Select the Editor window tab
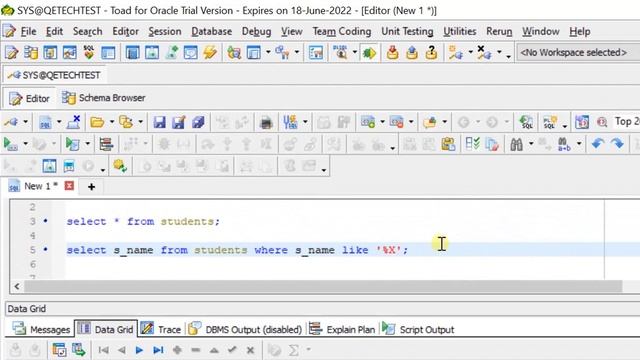 point(29,98)
